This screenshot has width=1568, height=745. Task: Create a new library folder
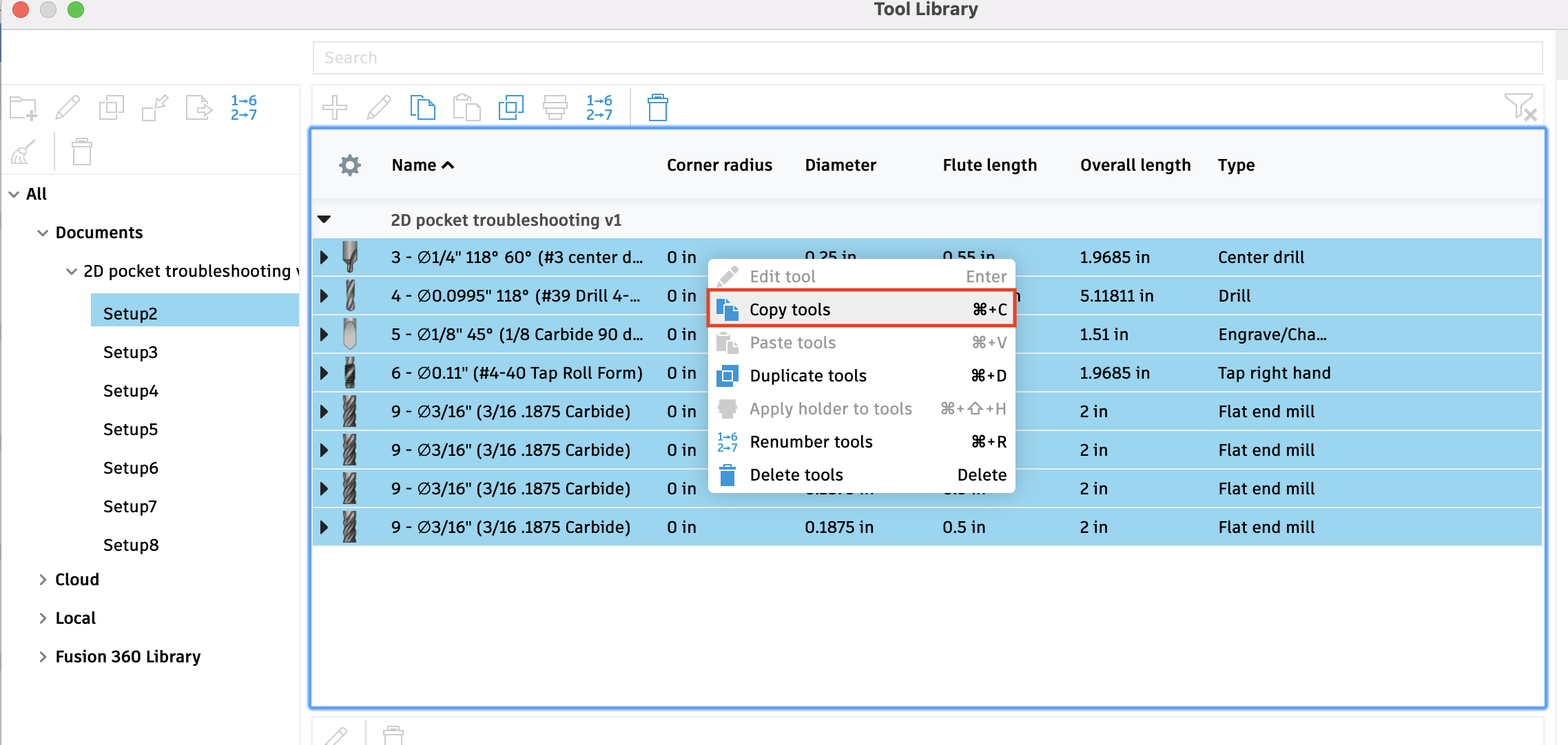(23, 107)
